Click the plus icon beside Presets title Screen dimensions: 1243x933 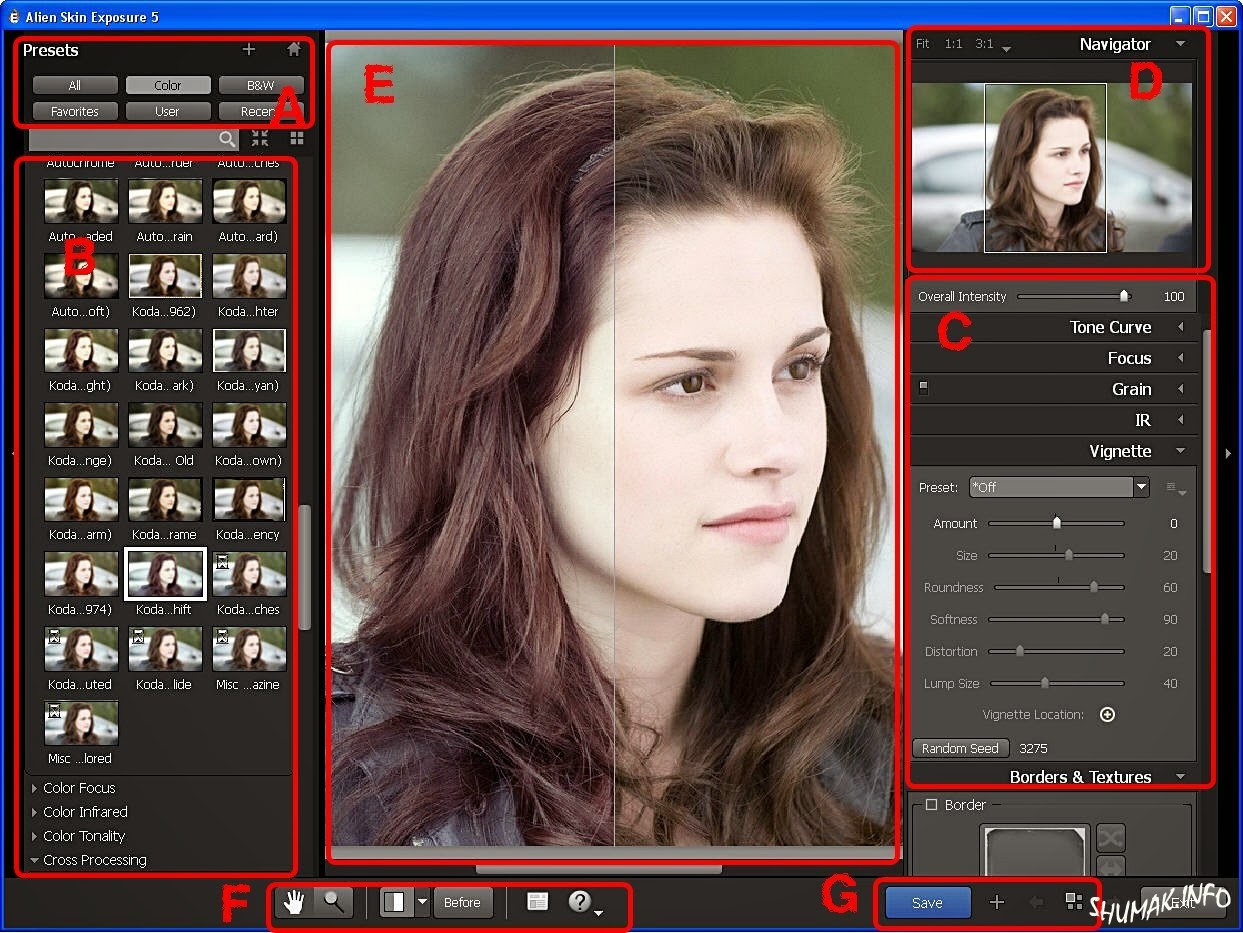tap(249, 49)
